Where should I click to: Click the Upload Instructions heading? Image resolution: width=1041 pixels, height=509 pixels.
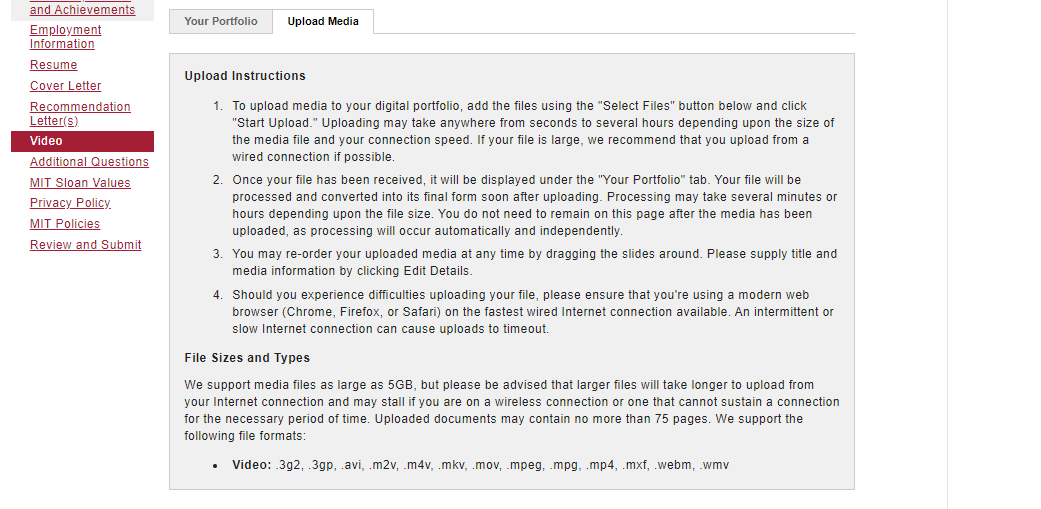coord(245,76)
